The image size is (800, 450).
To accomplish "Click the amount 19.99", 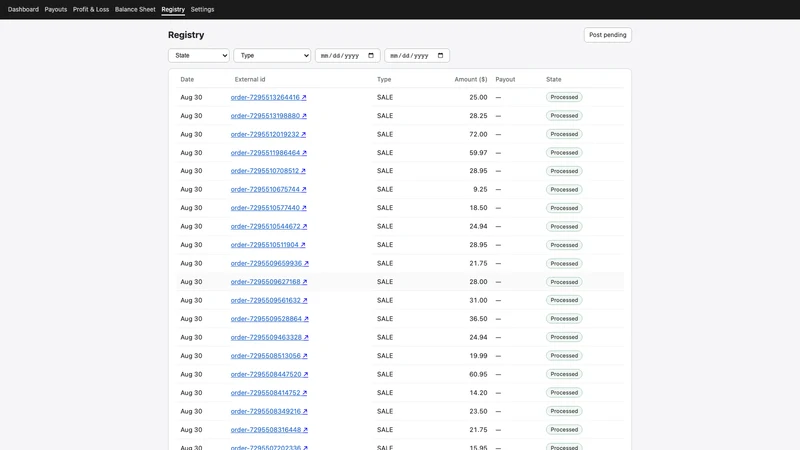I will click(x=478, y=356).
